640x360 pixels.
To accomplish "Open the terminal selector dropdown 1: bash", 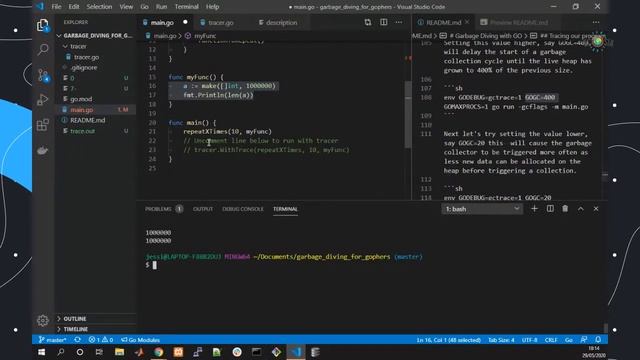I will pyautogui.click(x=482, y=209).
